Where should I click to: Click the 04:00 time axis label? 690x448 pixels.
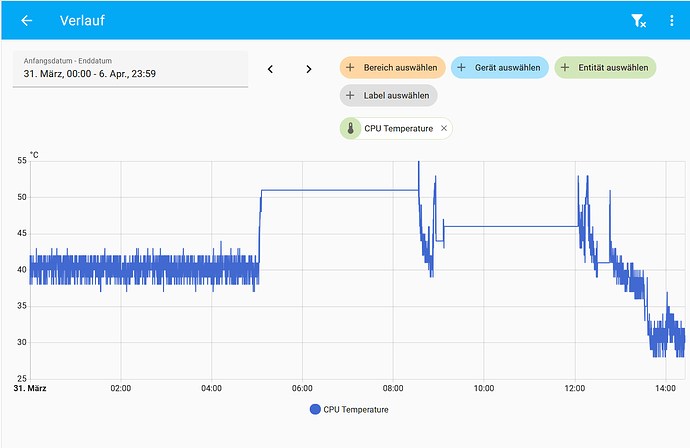[x=211, y=388]
